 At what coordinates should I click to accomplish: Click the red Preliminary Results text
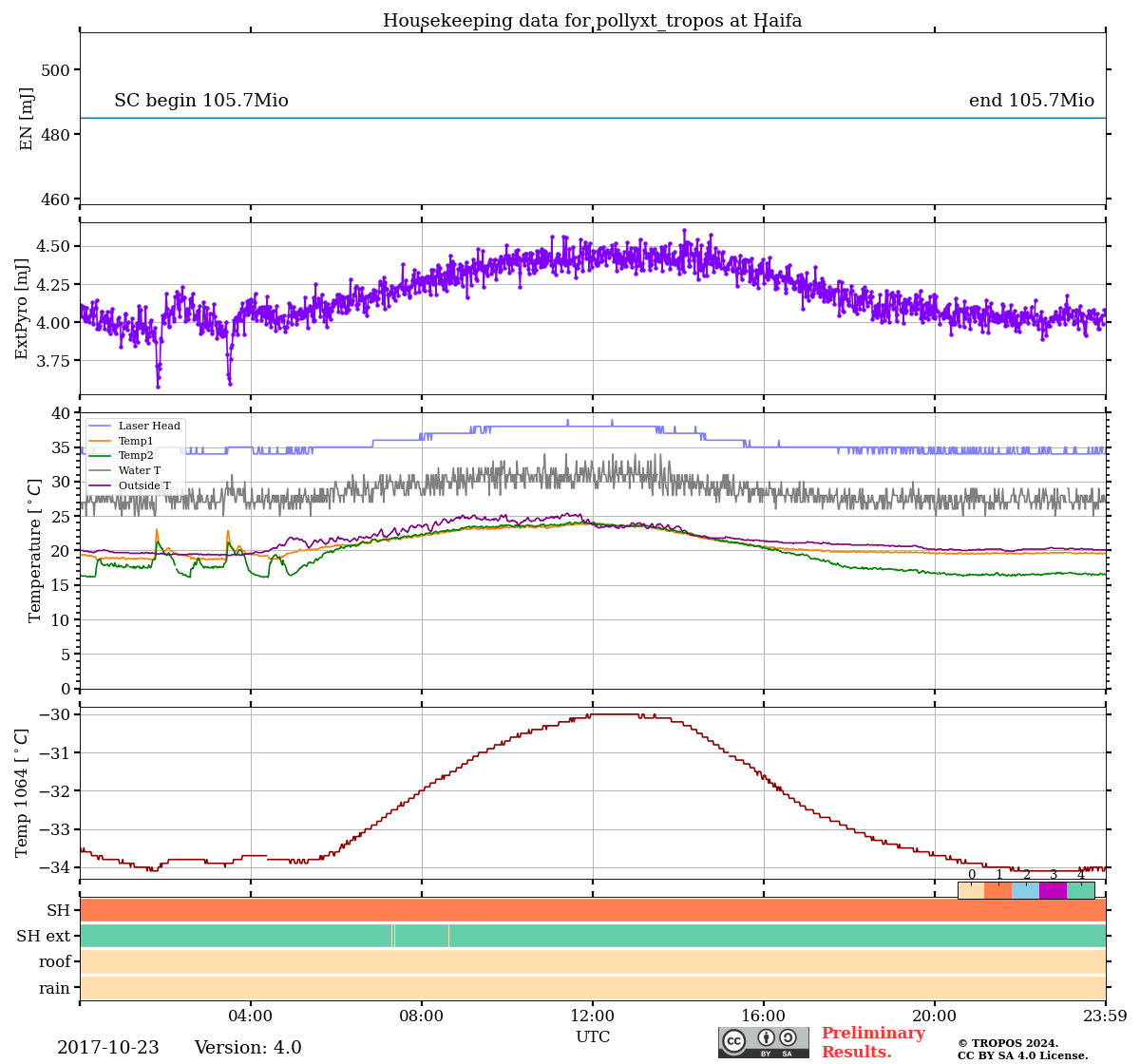pyautogui.click(x=872, y=1042)
